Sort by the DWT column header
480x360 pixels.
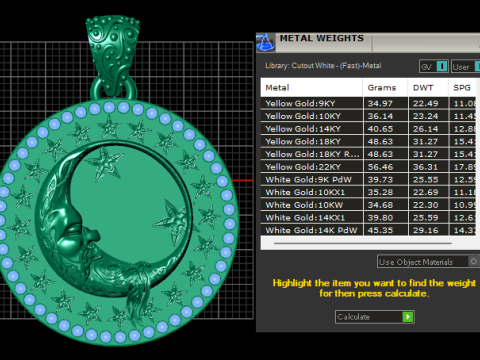[x=428, y=88]
